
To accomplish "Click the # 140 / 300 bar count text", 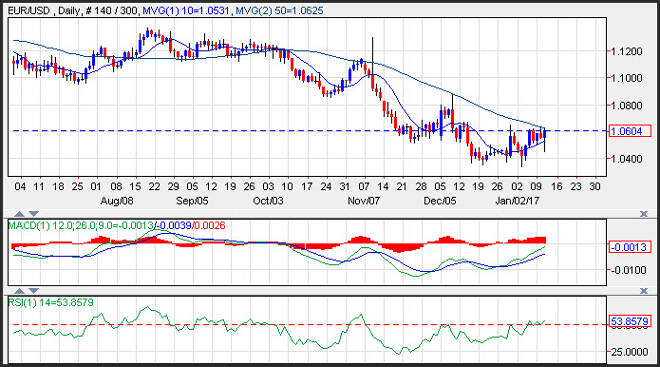I will click(x=111, y=11).
